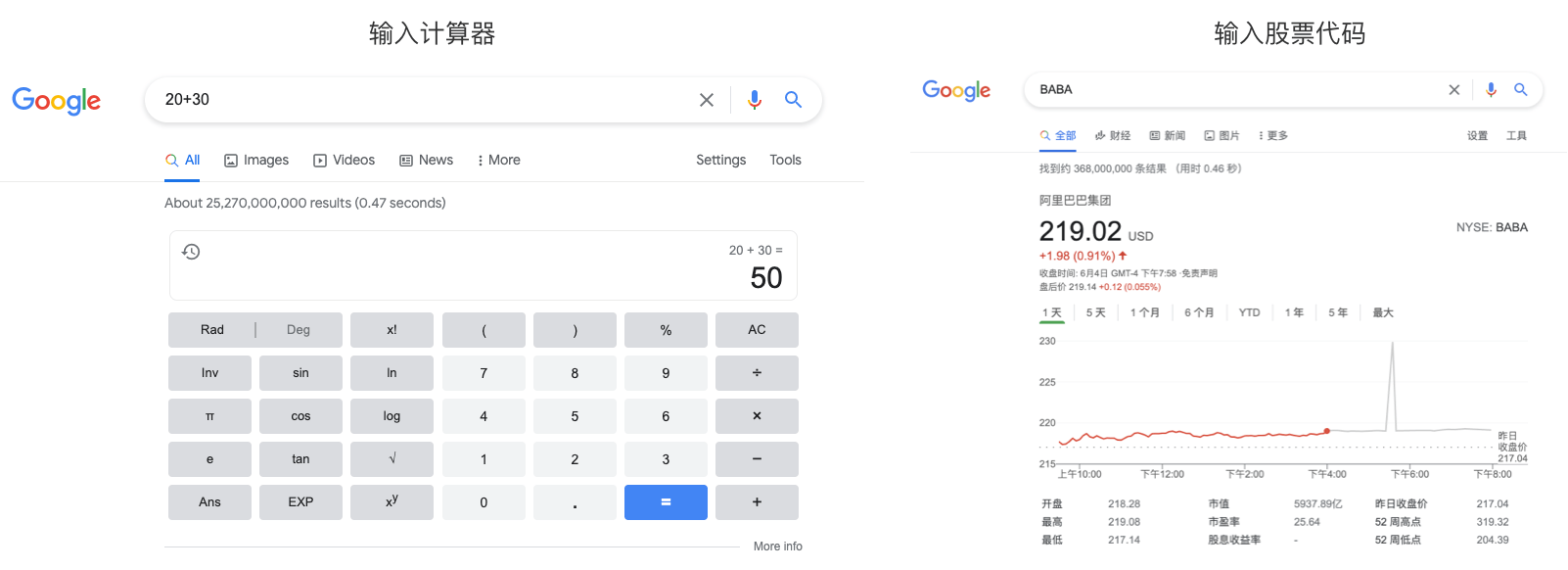Click the close parenthesis key
The width and height of the screenshot is (1568, 570).
click(575, 330)
